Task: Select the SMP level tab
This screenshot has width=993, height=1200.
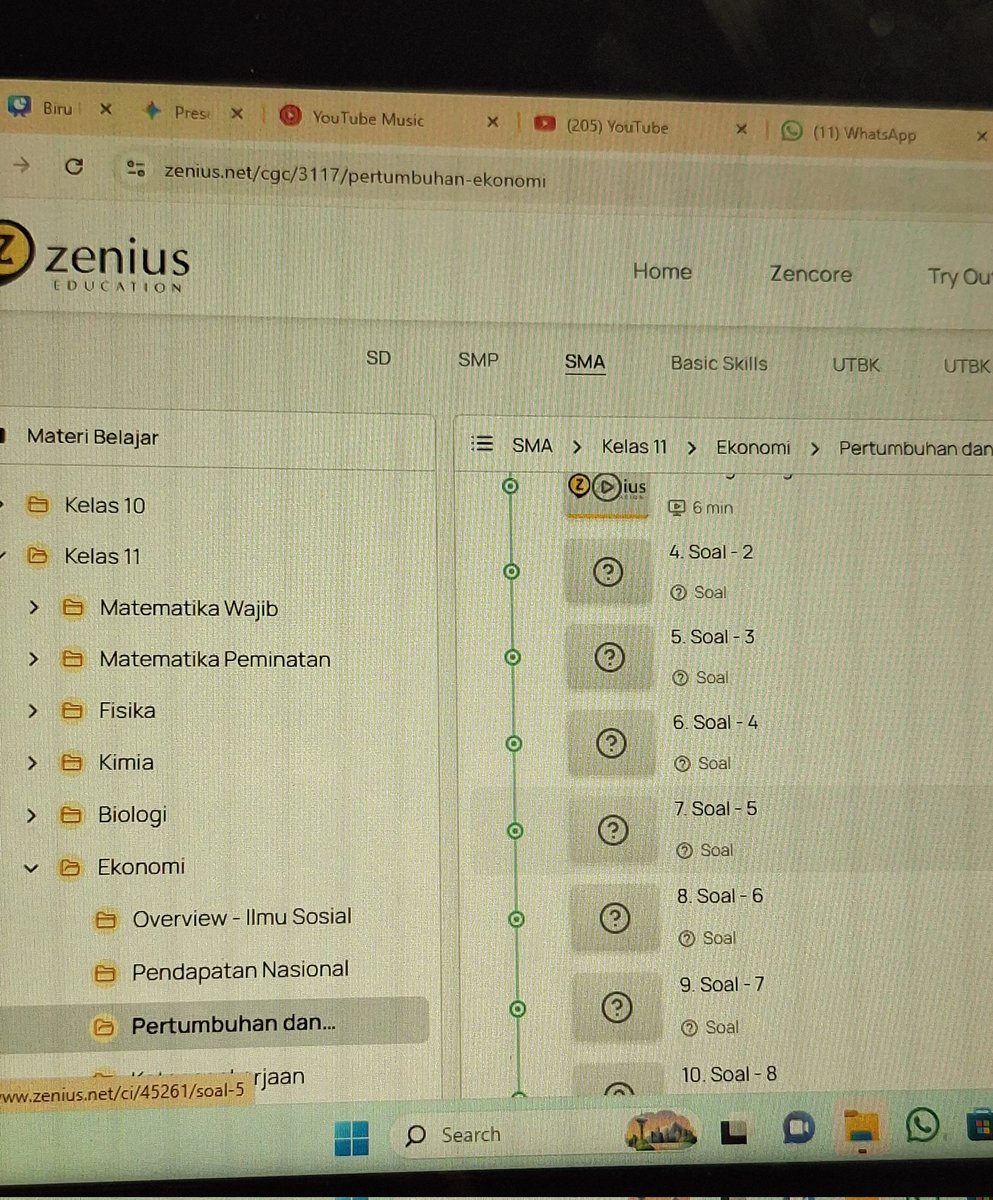Action: pyautogui.click(x=478, y=360)
